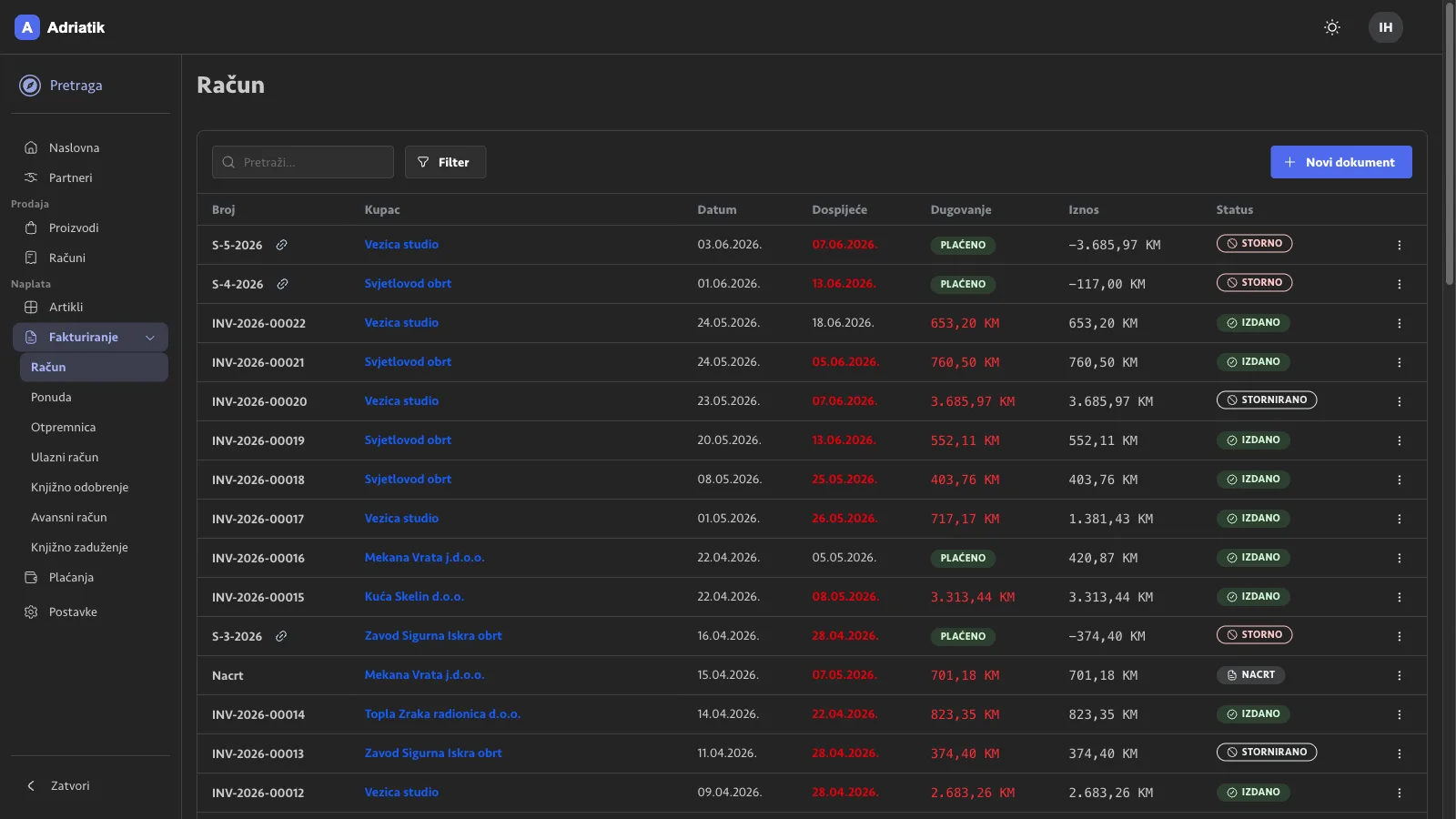Collapse the Fakturiranje section chevron

coord(150,338)
